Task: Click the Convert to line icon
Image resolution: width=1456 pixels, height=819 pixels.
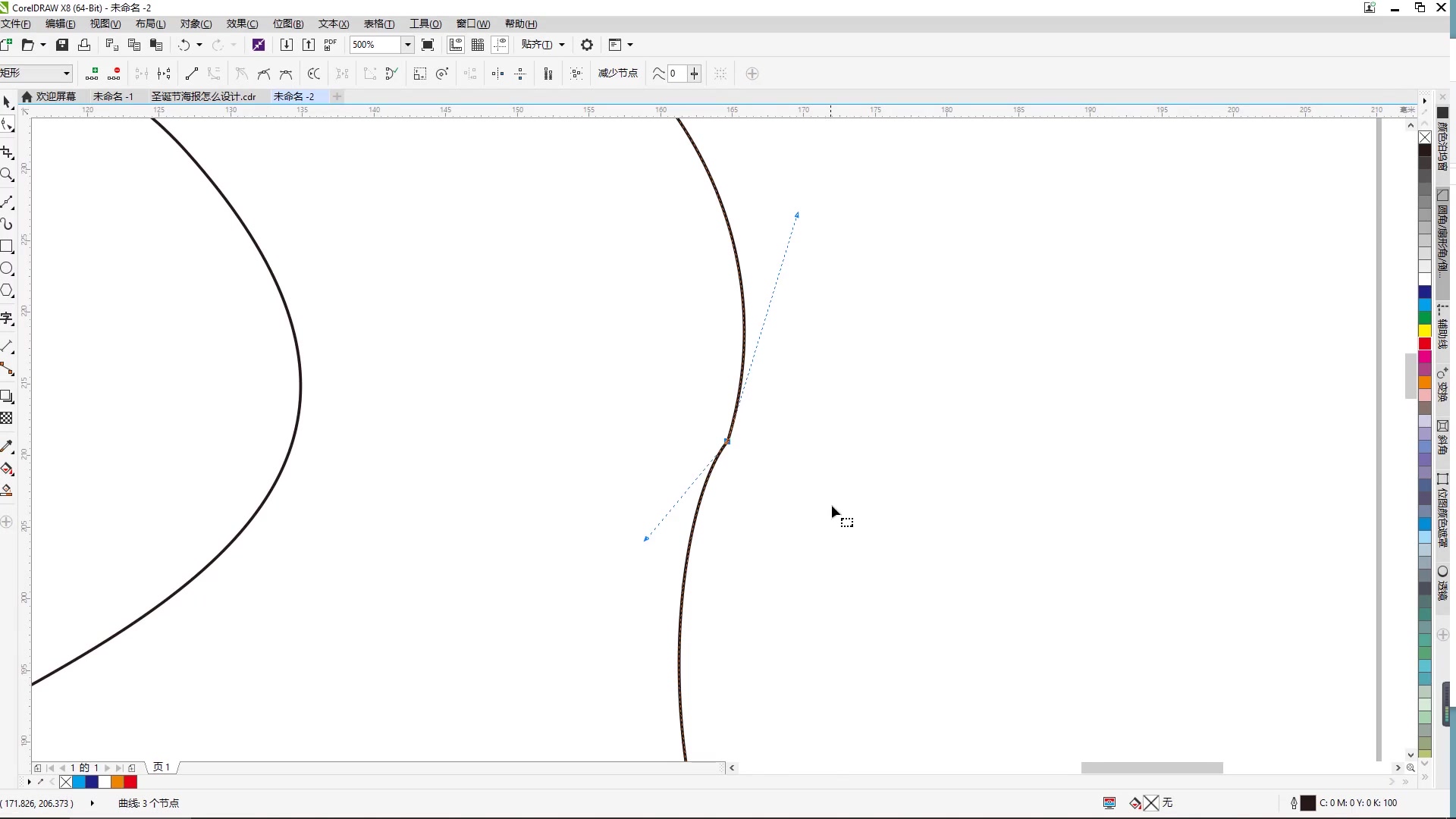Action: point(192,74)
